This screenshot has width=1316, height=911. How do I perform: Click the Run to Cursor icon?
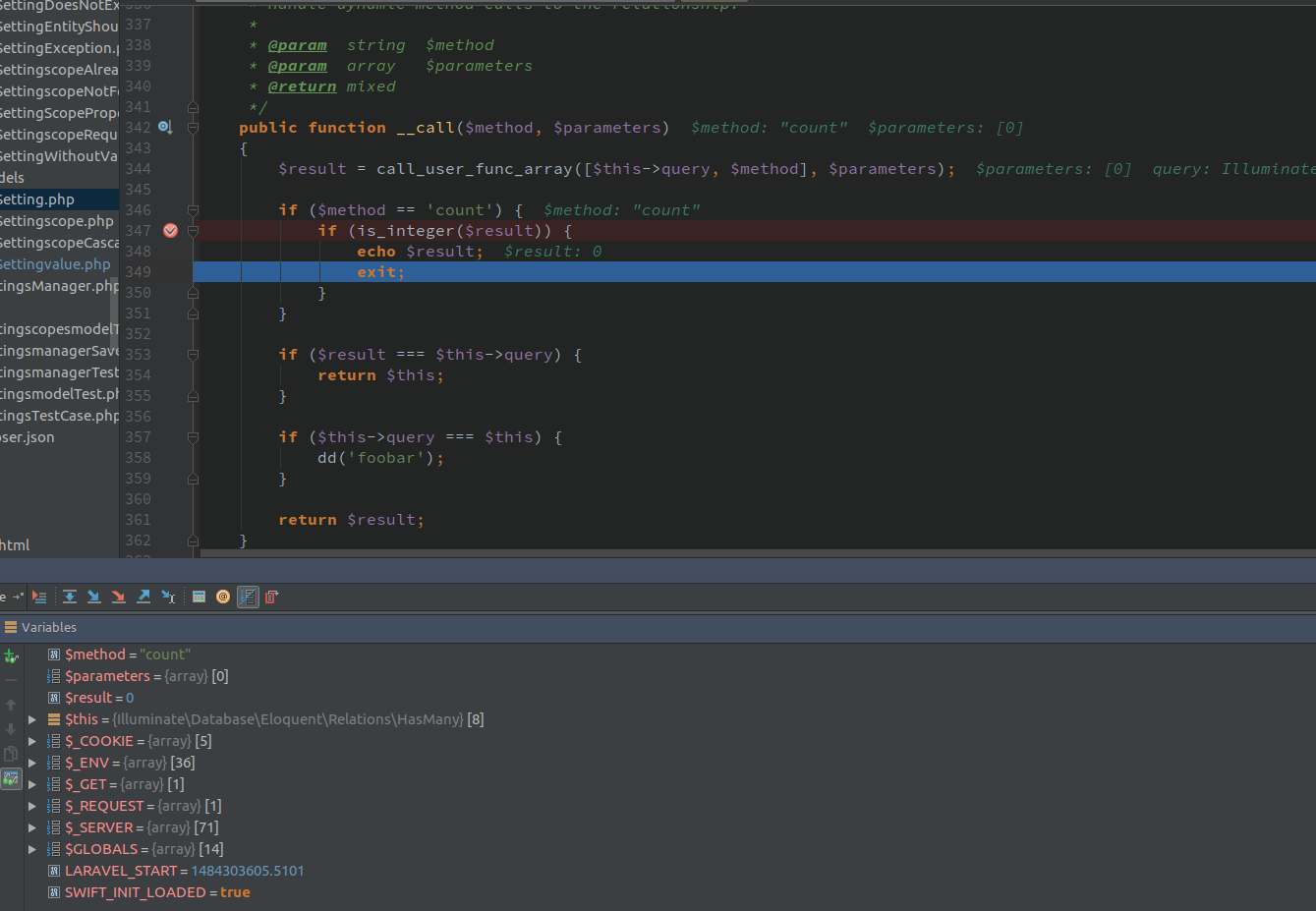pyautogui.click(x=168, y=597)
